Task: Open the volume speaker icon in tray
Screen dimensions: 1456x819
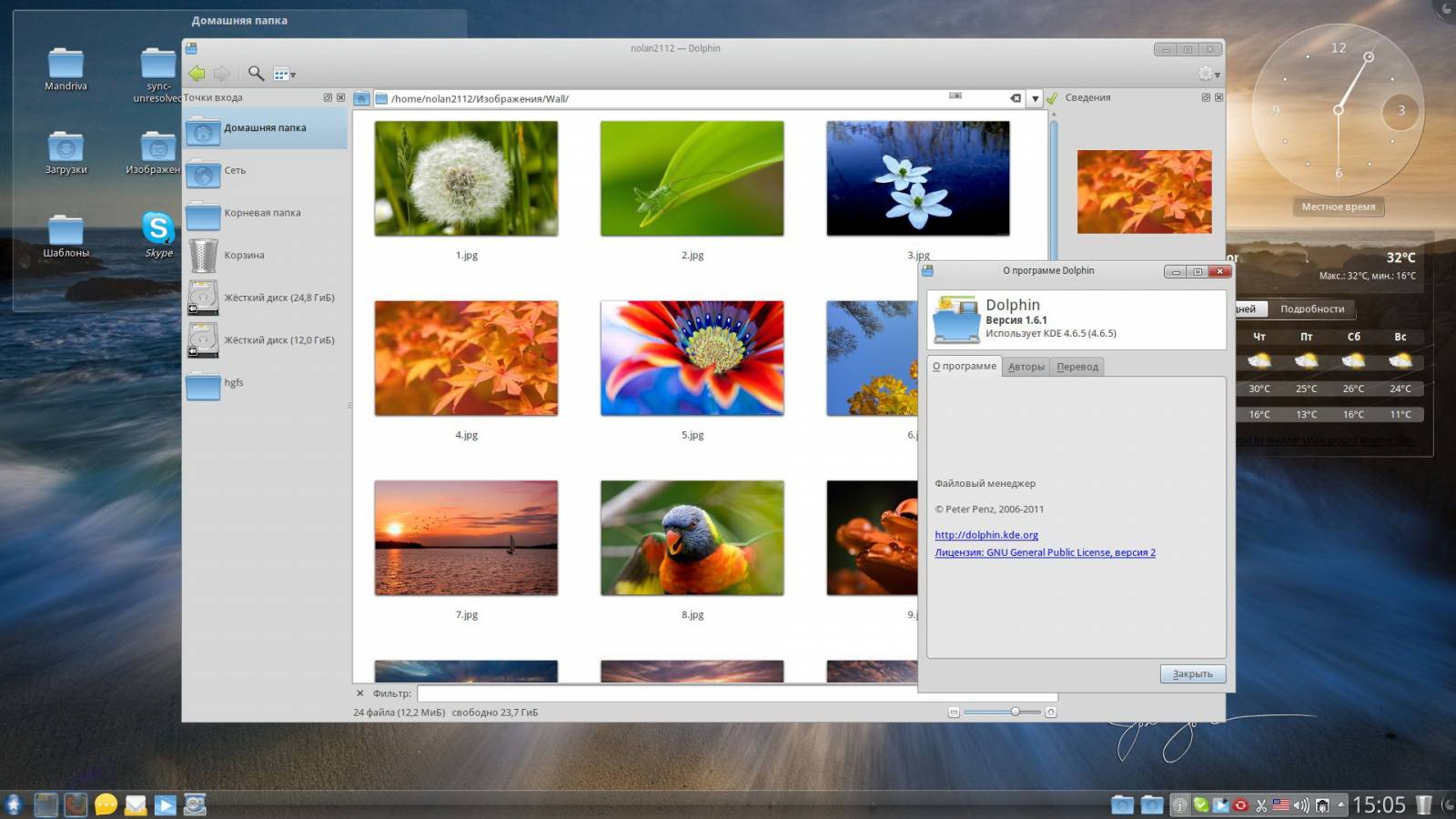Action: [1301, 804]
